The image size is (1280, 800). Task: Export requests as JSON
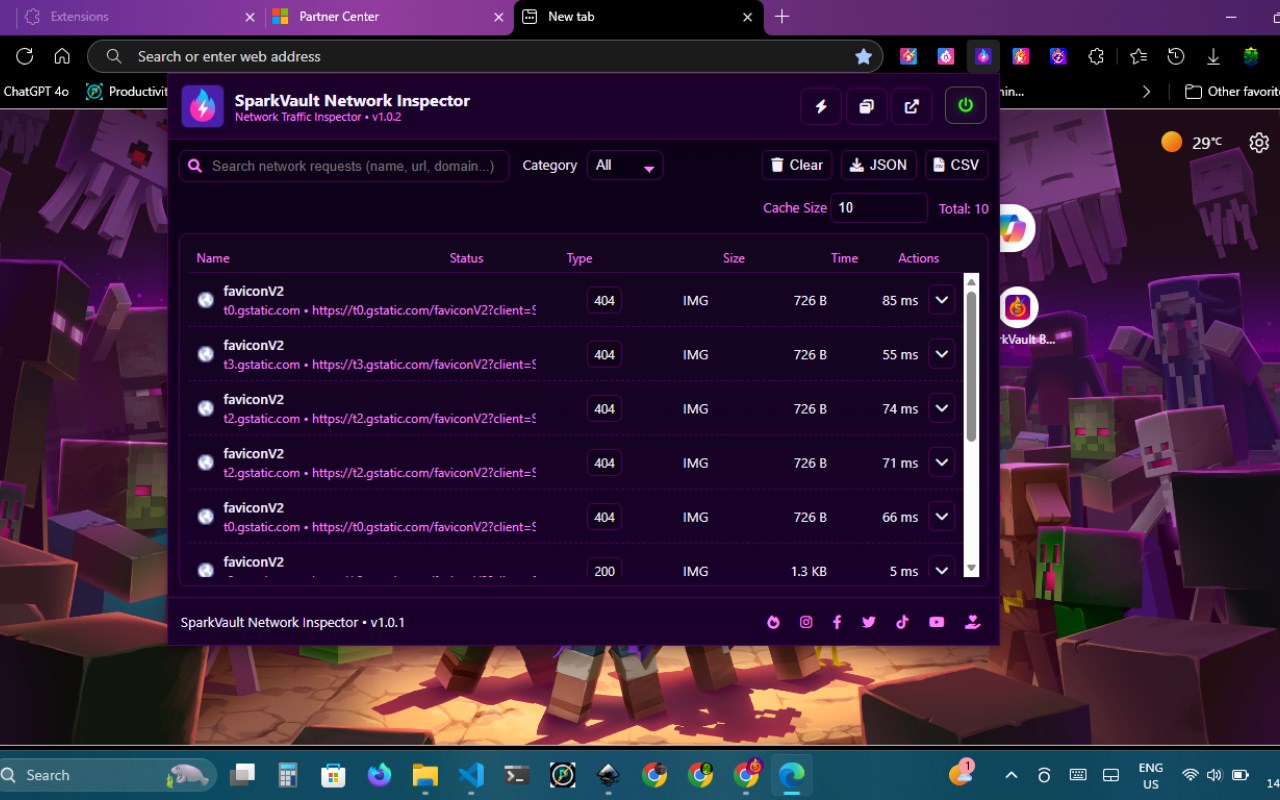878,165
